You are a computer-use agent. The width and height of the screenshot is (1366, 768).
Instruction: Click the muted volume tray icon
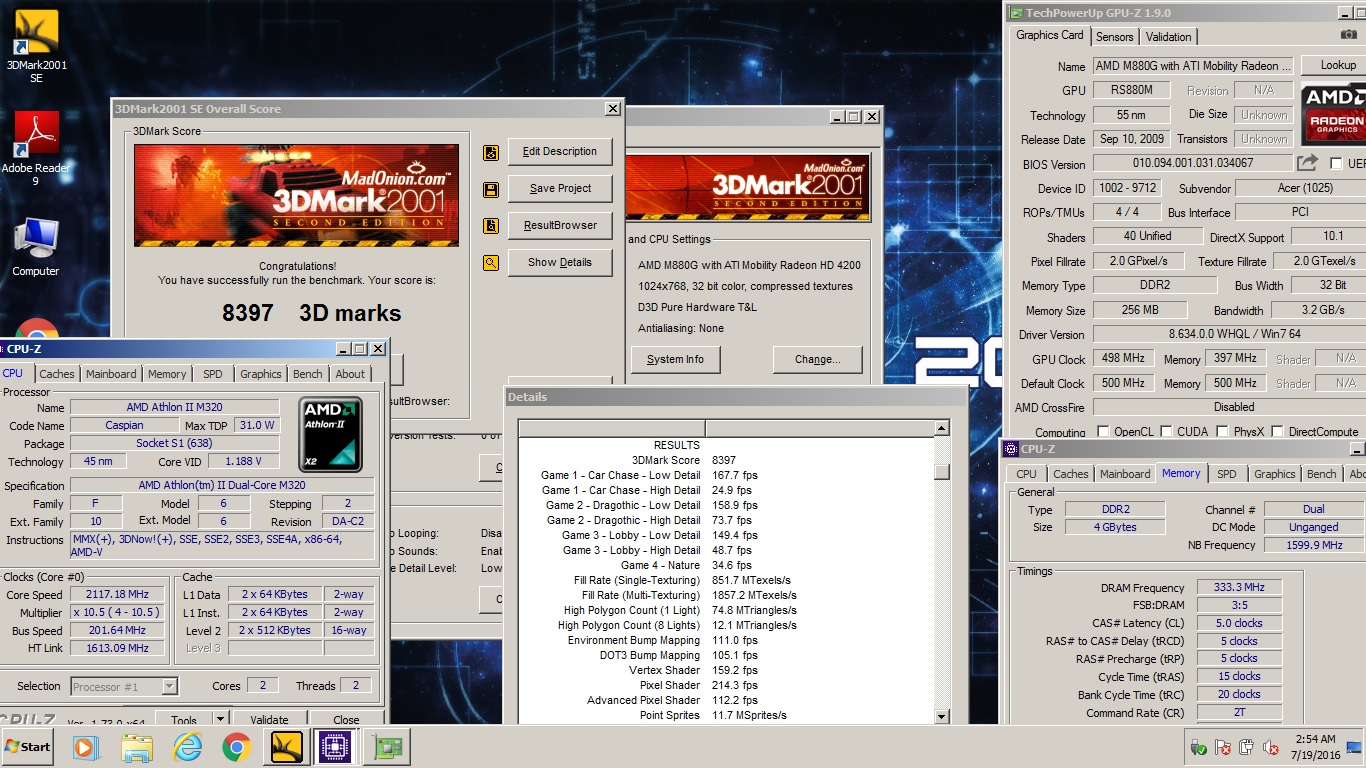point(1271,747)
